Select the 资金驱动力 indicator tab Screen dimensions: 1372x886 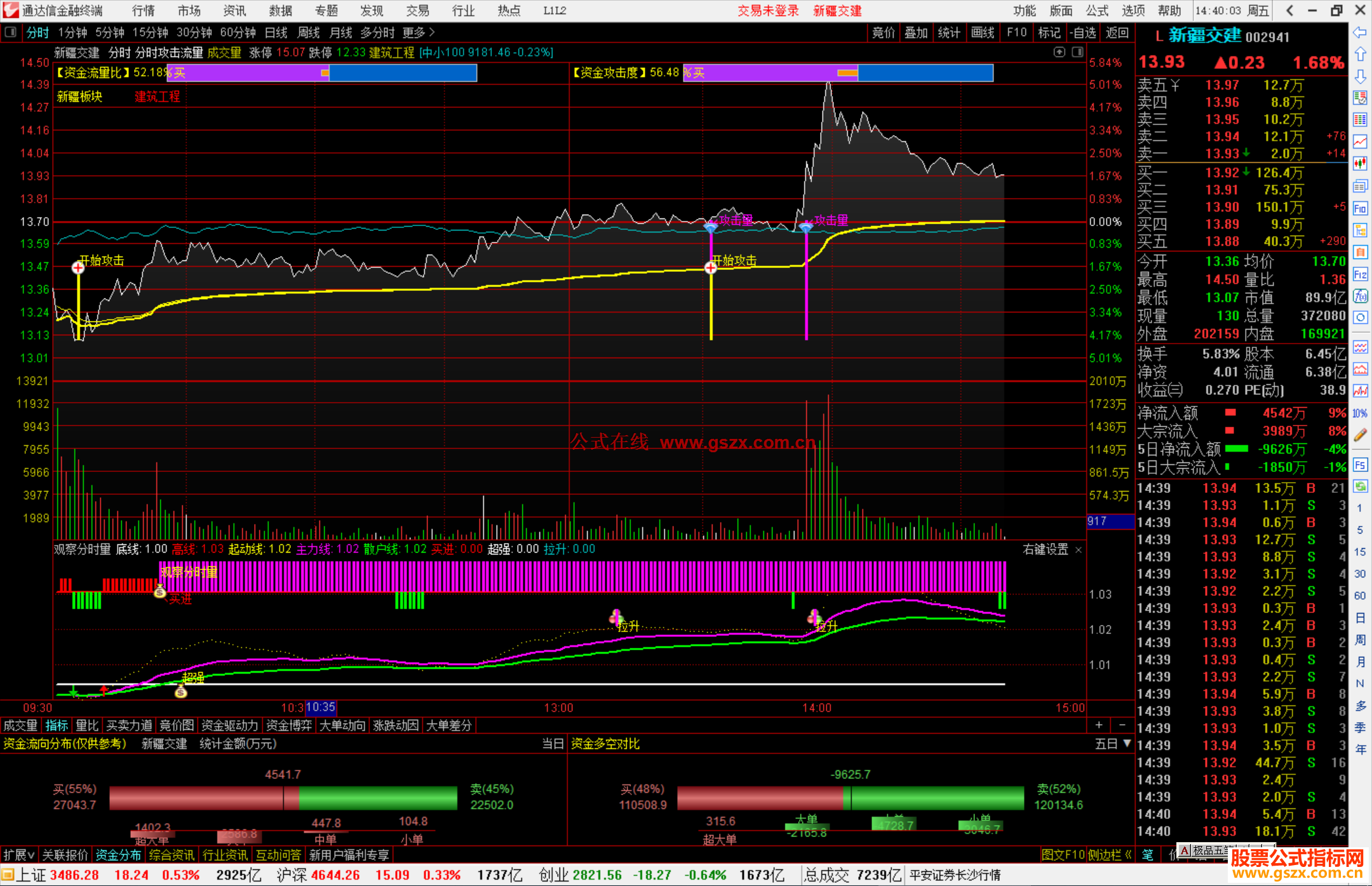coord(230,725)
